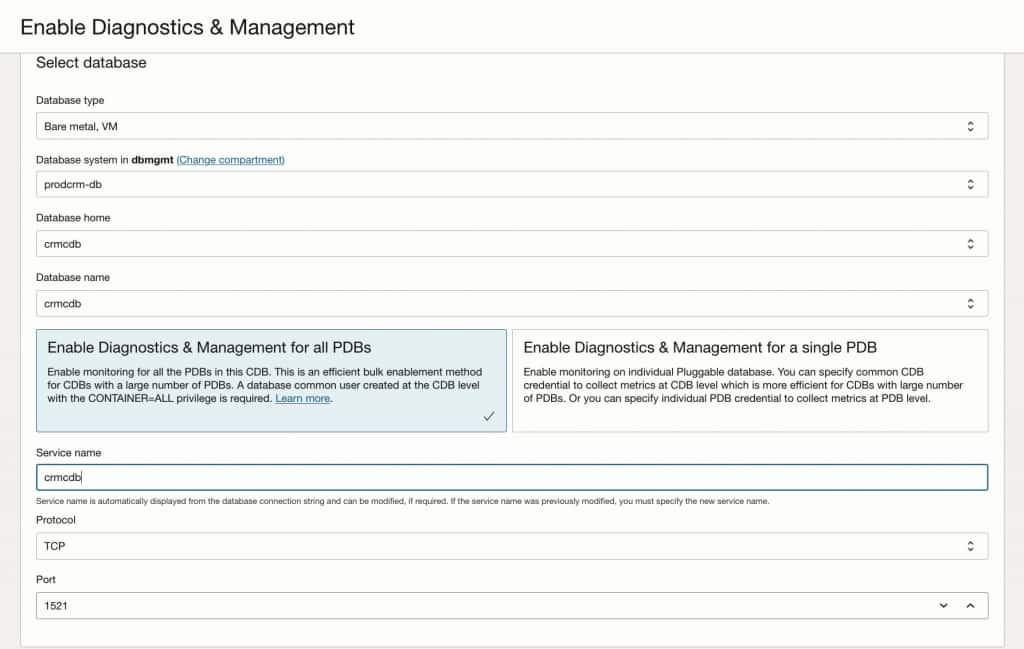Screen dimensions: 1024x649
Task: Click the Database name selector arrows icon
Action: coord(969,303)
